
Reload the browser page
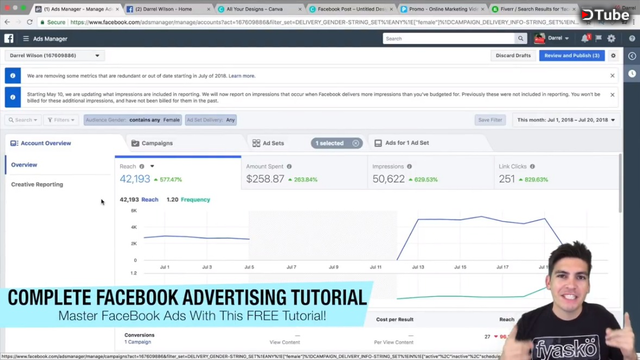click(30, 22)
